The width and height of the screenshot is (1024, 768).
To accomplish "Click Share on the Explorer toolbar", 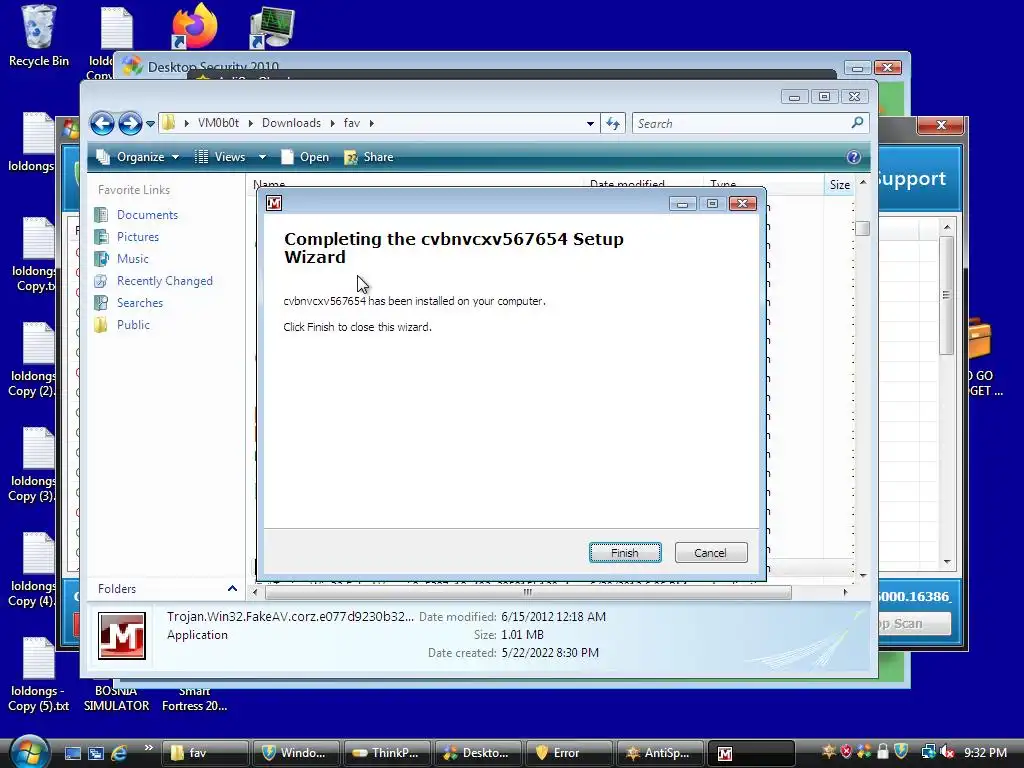I will pos(369,157).
